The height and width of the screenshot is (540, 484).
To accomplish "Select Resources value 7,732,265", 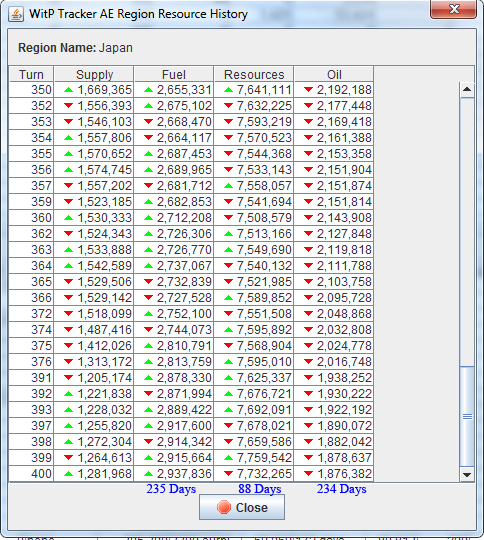I will click(254, 474).
